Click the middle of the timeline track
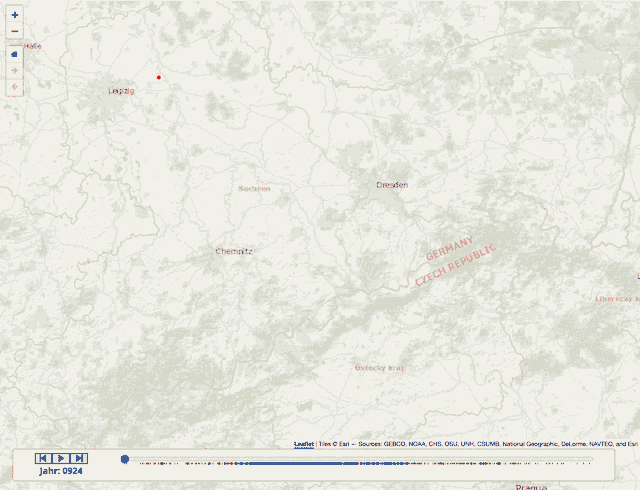This screenshot has height=490, width=640. [x=358, y=460]
